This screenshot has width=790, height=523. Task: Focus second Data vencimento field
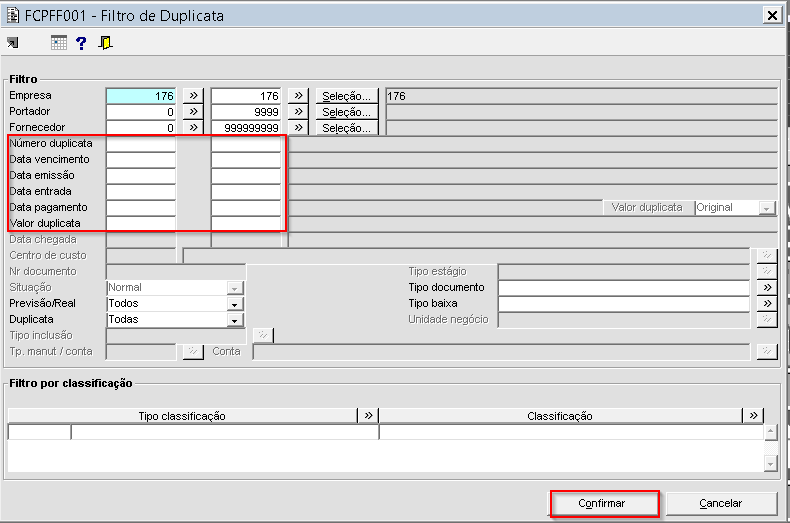click(x=246, y=160)
